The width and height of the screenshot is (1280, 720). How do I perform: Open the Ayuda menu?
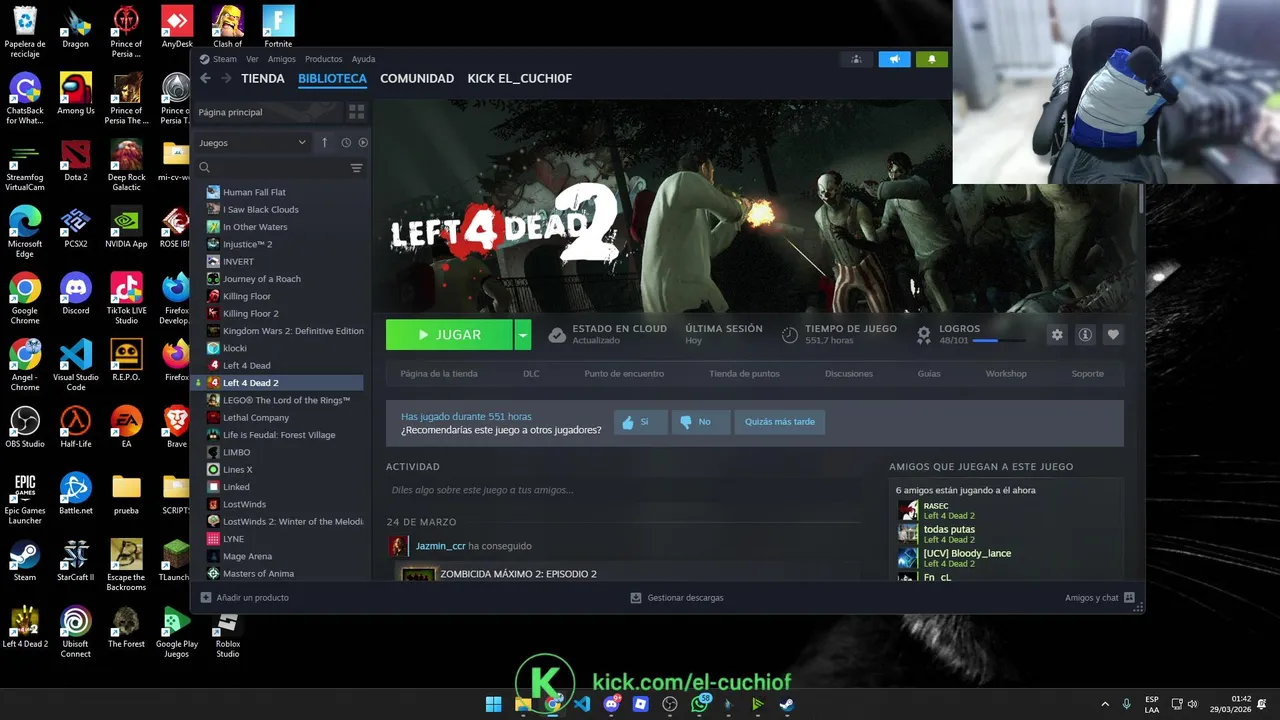click(x=363, y=59)
